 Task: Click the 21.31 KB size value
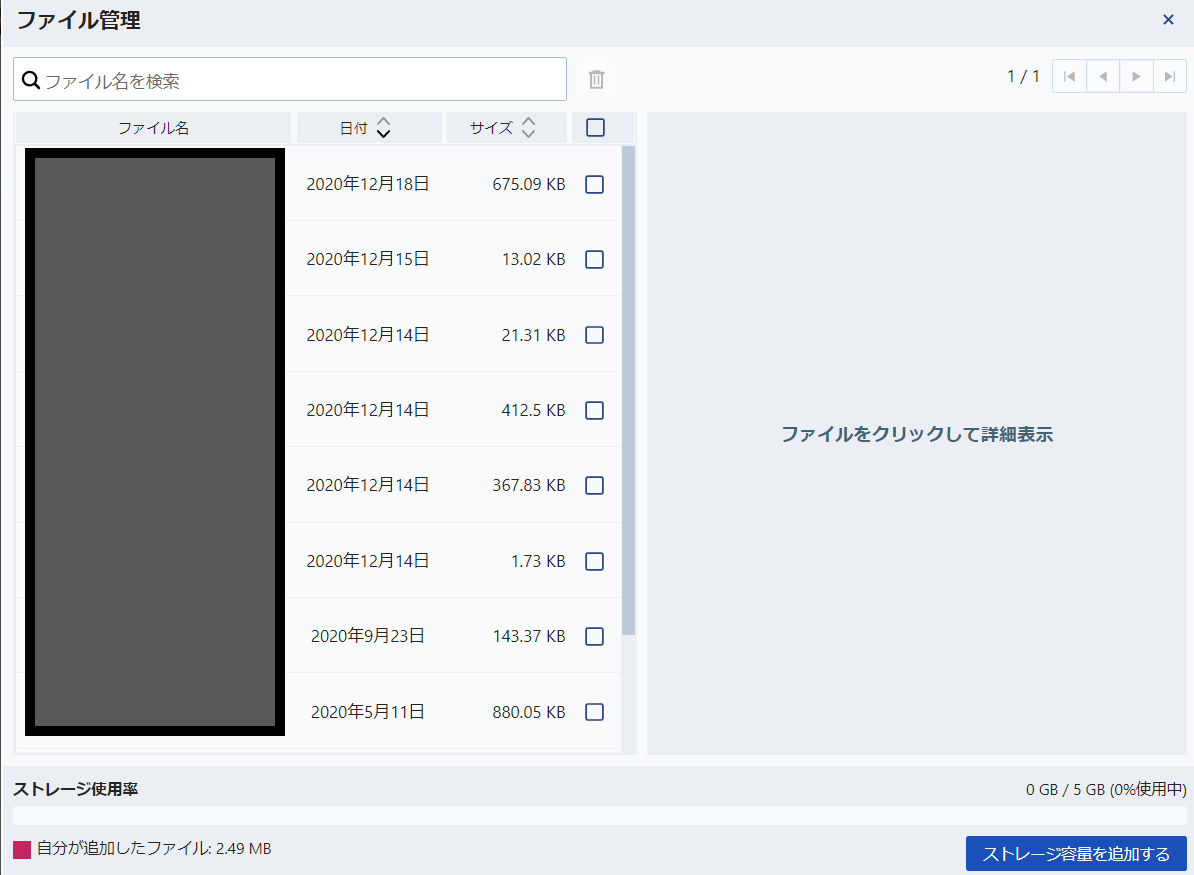(533, 335)
